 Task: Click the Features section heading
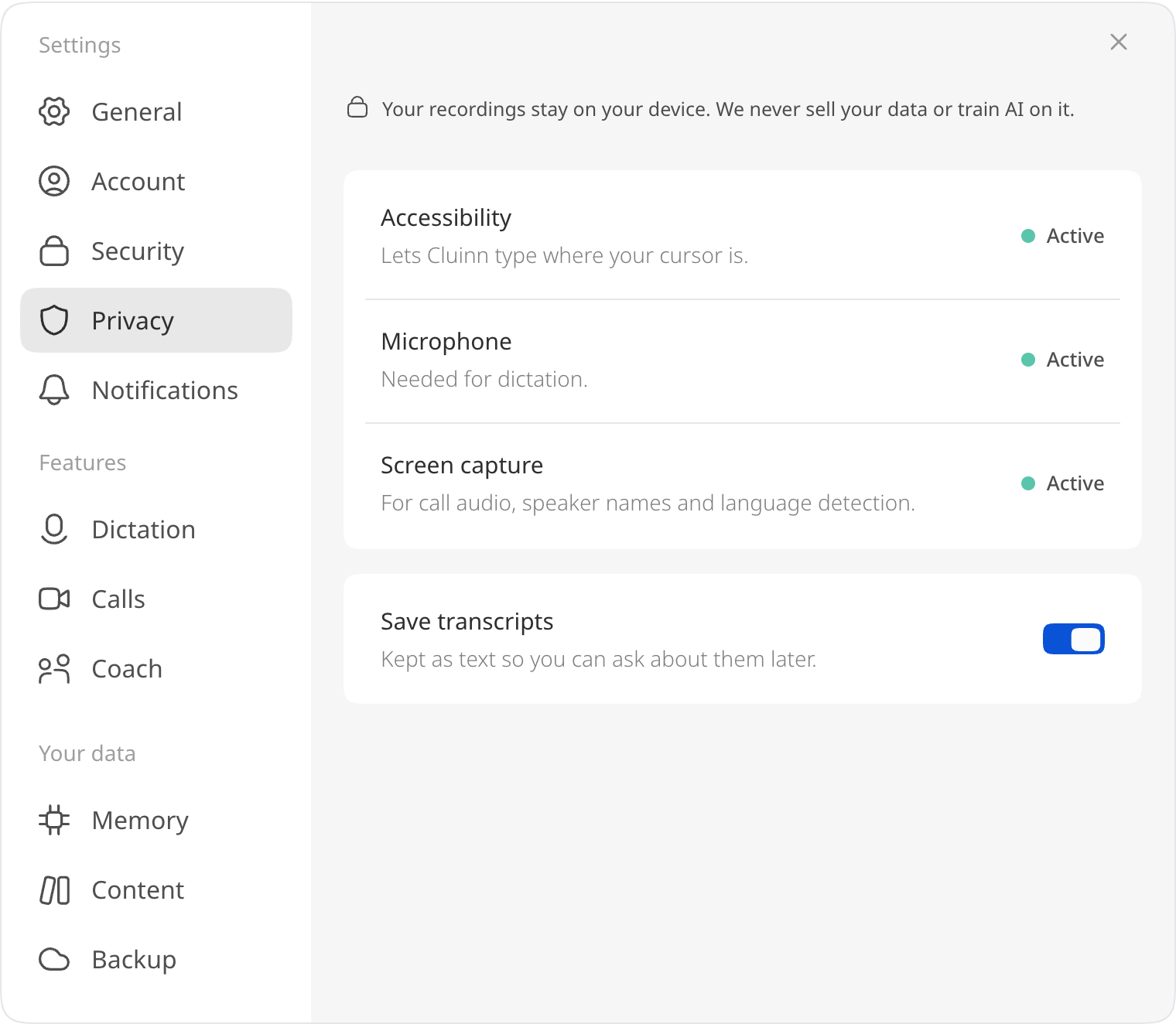point(83,463)
